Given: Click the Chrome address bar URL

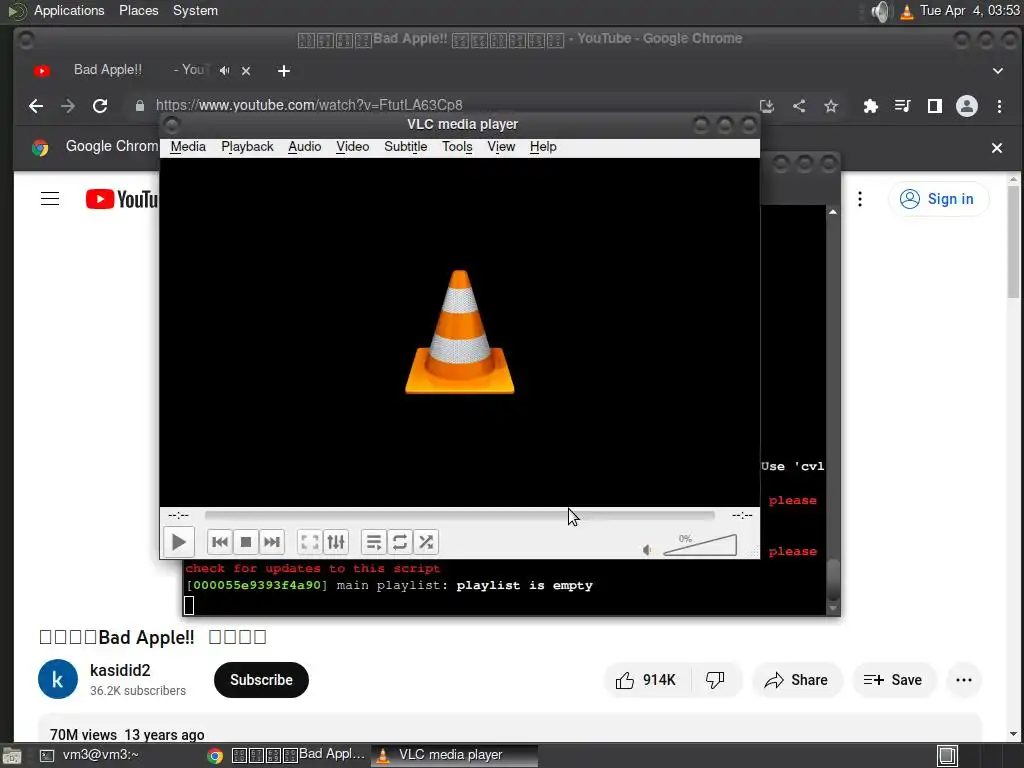Looking at the screenshot, I should [x=309, y=105].
